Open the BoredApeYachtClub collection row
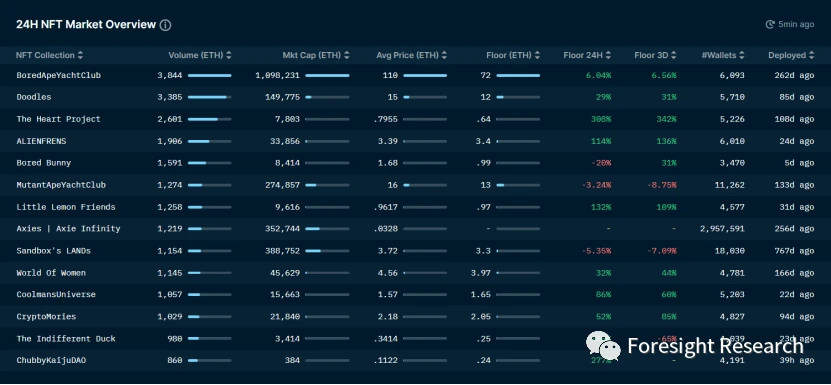Screen dimensions: 831x385 click(416, 75)
